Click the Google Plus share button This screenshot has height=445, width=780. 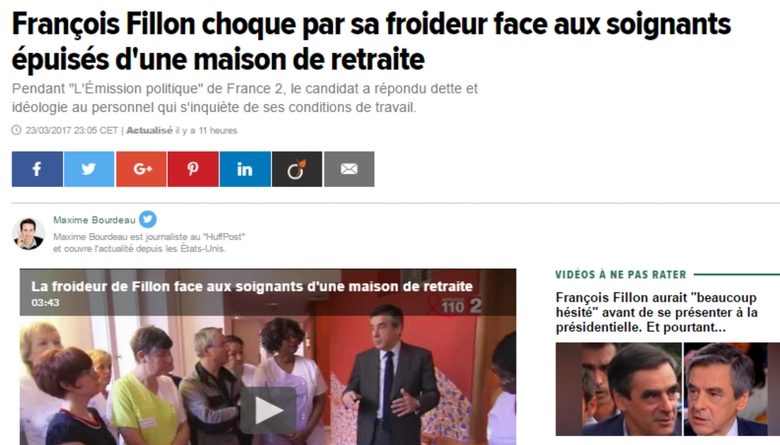(141, 169)
